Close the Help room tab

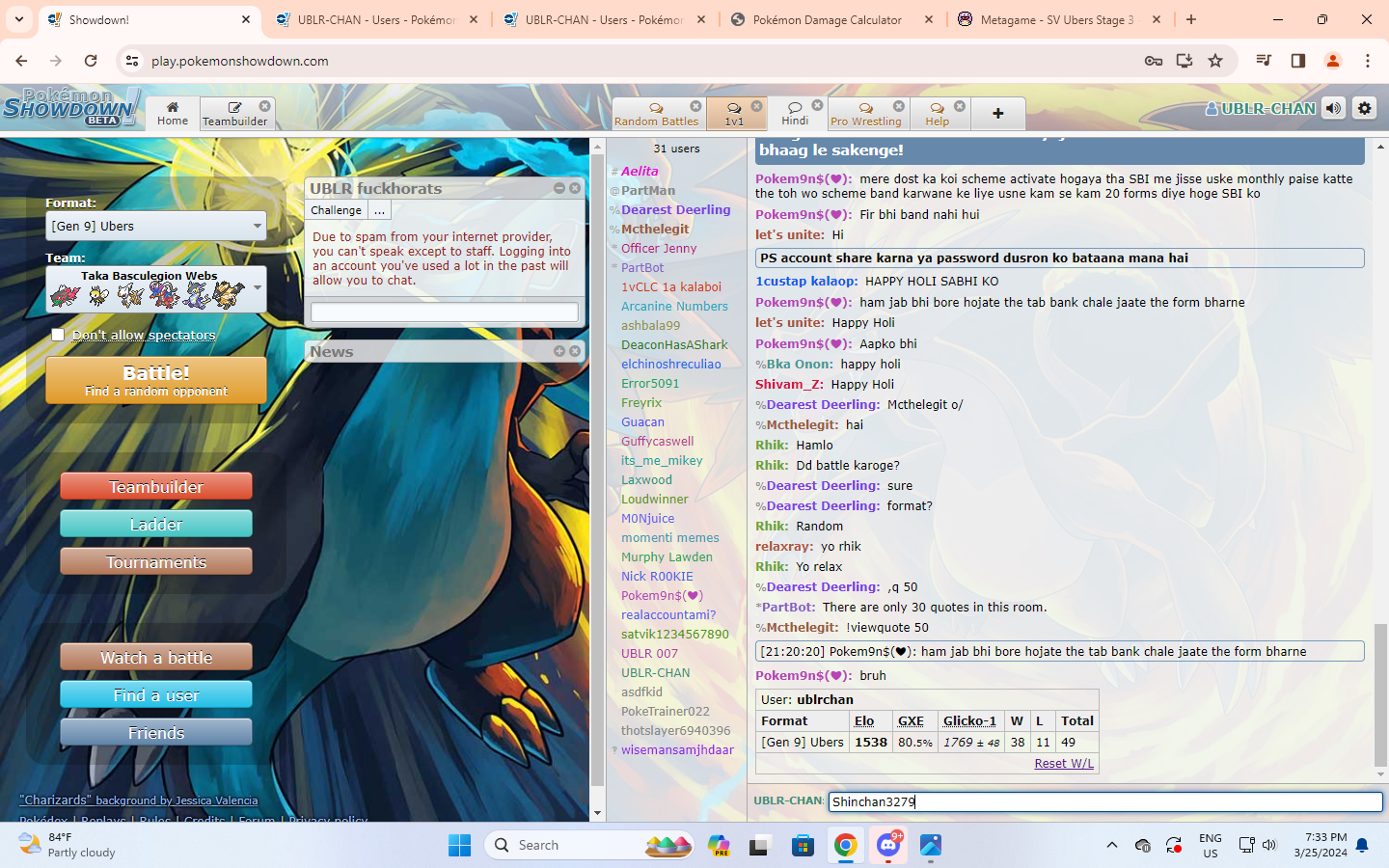click(x=959, y=106)
